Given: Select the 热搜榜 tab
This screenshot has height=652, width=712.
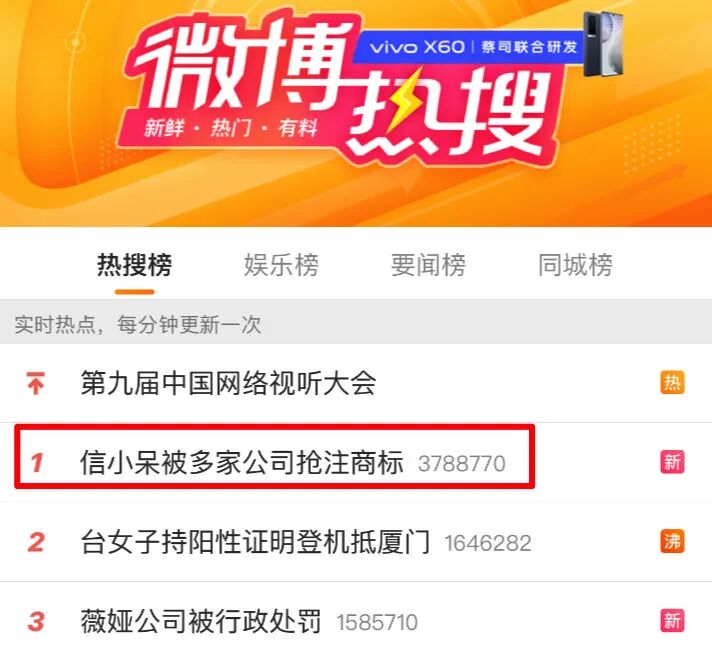Looking at the screenshot, I should [134, 265].
